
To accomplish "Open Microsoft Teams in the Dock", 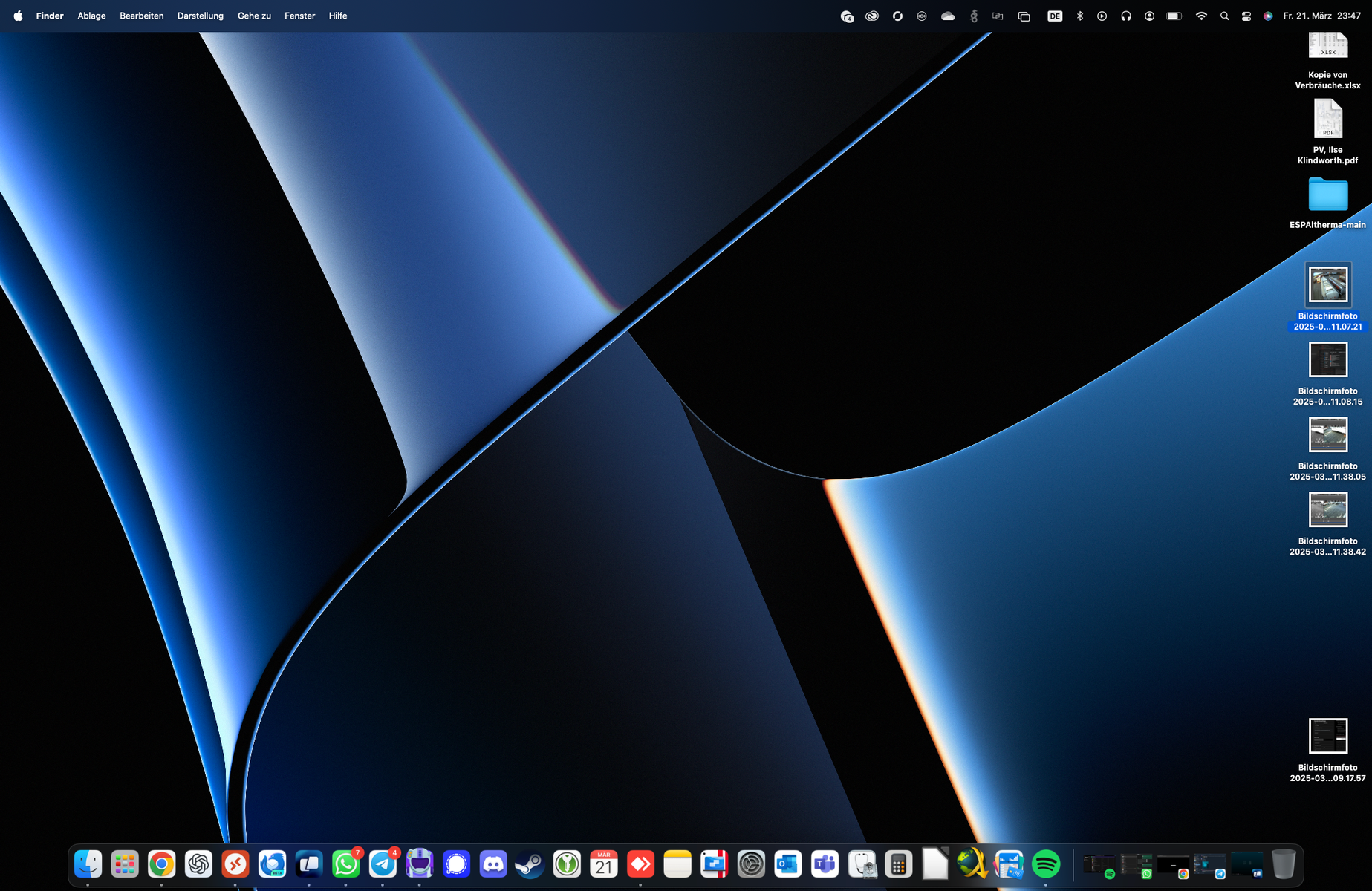I will coord(825,864).
